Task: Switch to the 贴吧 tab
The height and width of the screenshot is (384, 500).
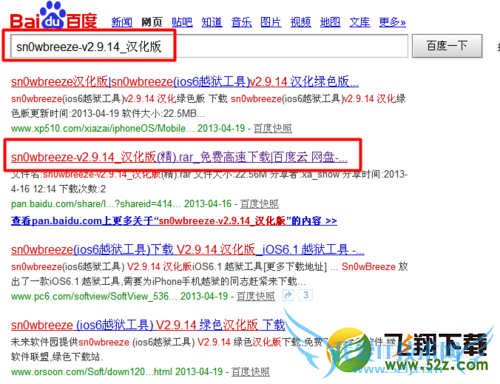Action: pyautogui.click(x=182, y=22)
